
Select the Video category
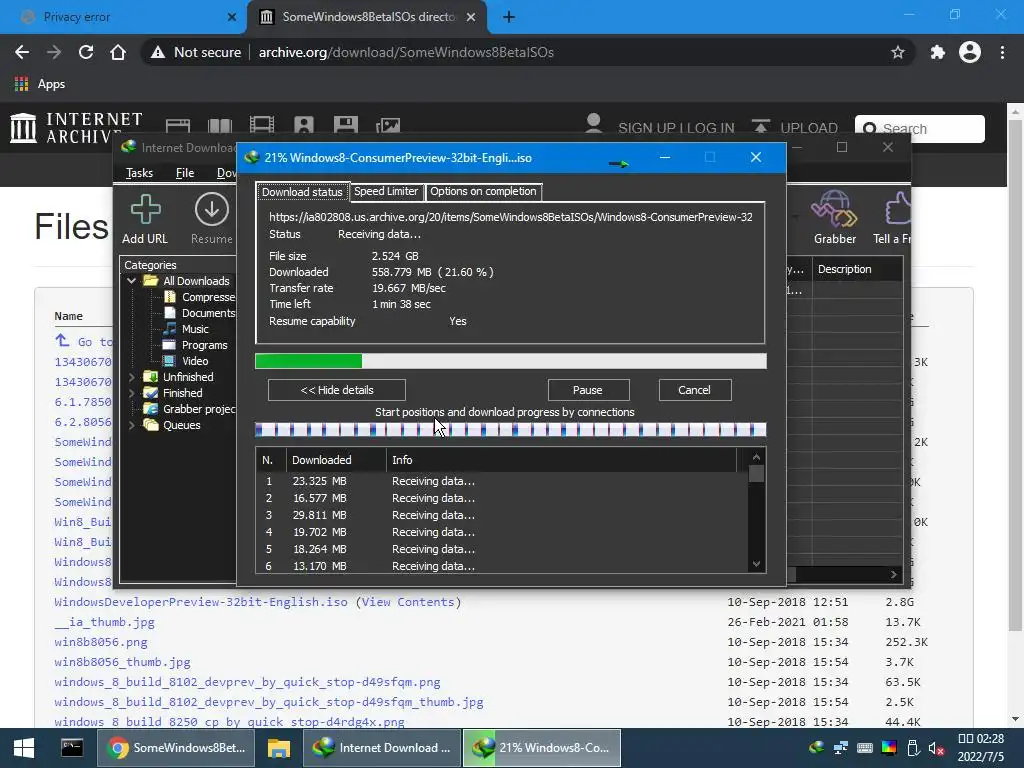coord(186,361)
